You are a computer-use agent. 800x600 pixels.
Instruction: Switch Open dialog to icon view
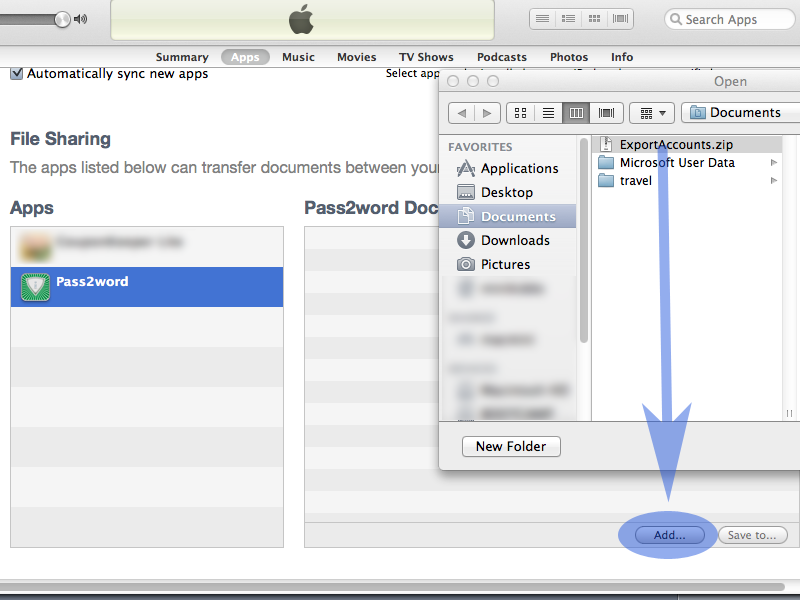[x=520, y=113]
